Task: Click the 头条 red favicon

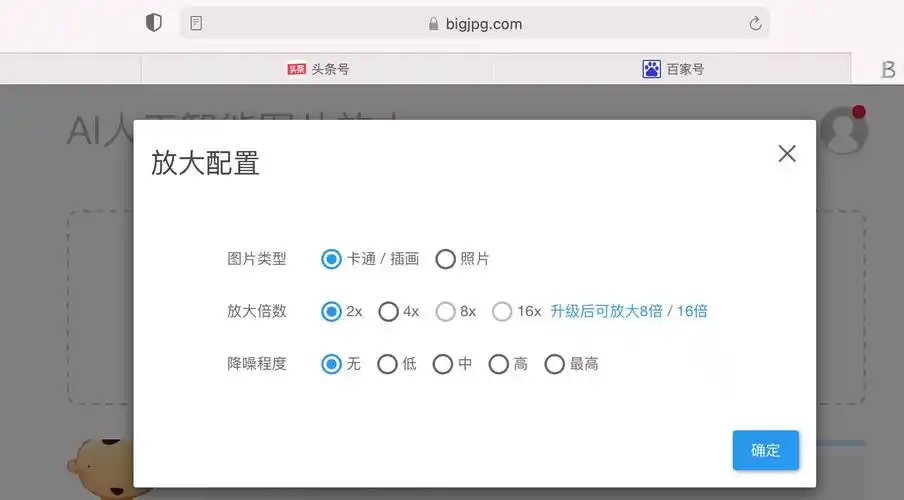Action: pos(296,69)
